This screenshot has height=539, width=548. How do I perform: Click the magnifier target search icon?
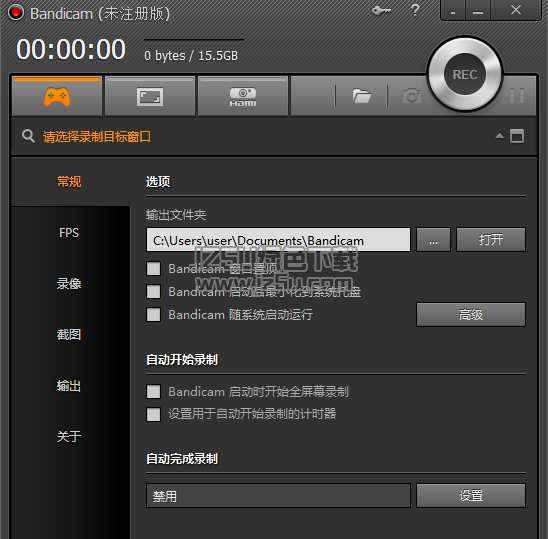pyautogui.click(x=28, y=136)
